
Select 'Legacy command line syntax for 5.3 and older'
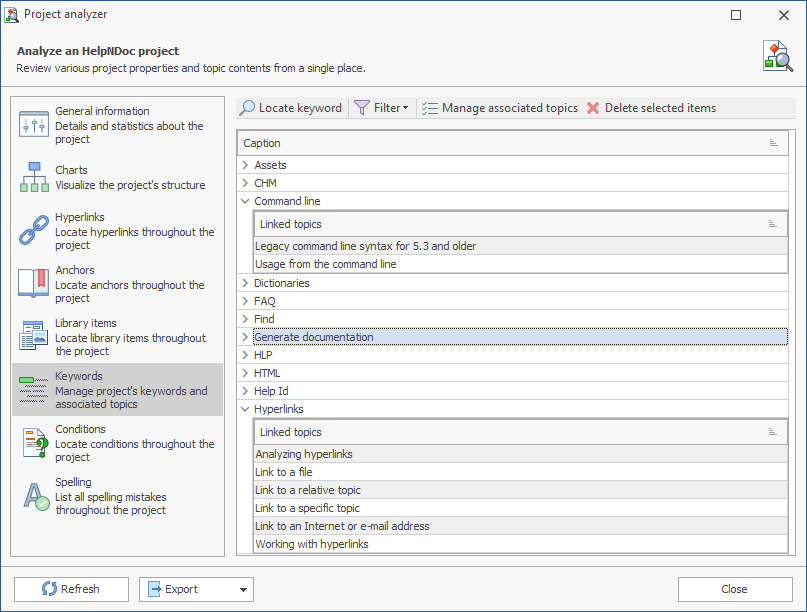520,246
